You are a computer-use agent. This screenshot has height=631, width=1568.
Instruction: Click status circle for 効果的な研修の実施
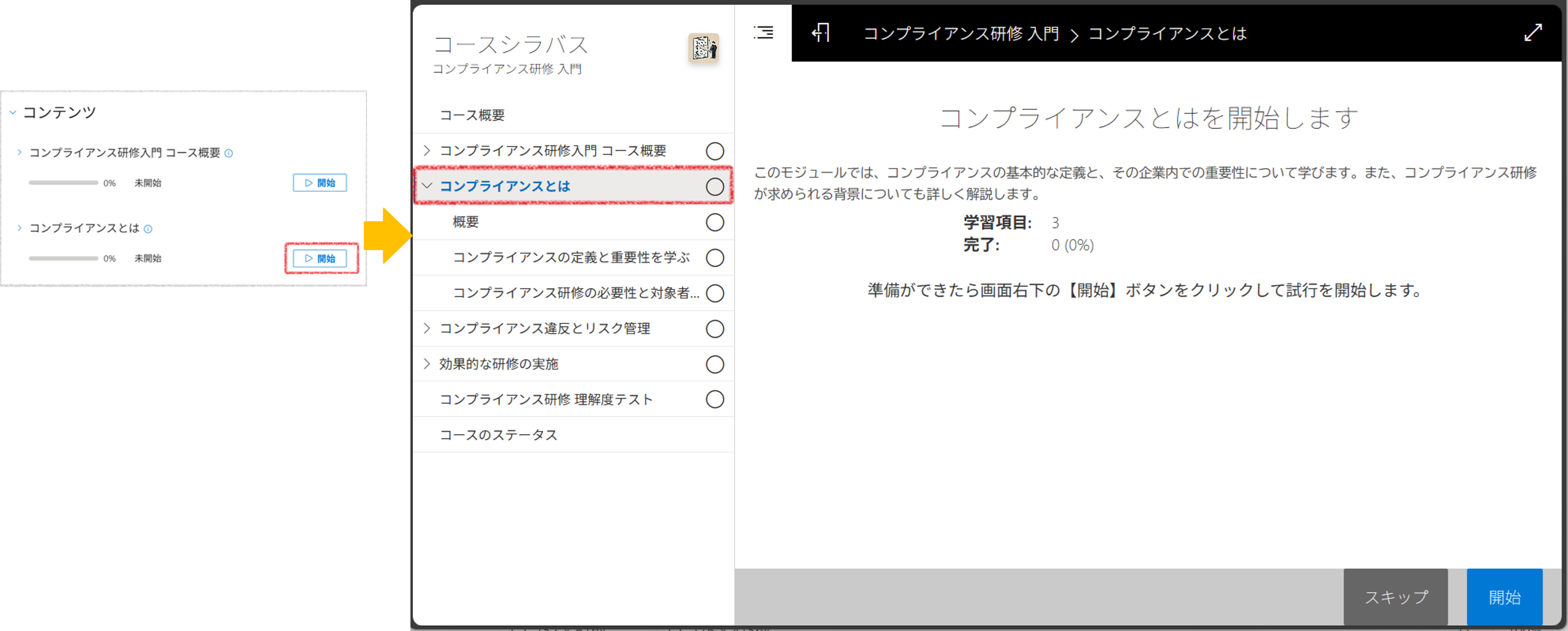pyautogui.click(x=715, y=365)
